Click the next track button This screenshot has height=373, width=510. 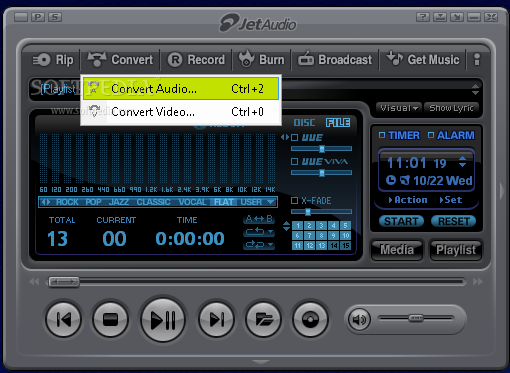tap(216, 320)
